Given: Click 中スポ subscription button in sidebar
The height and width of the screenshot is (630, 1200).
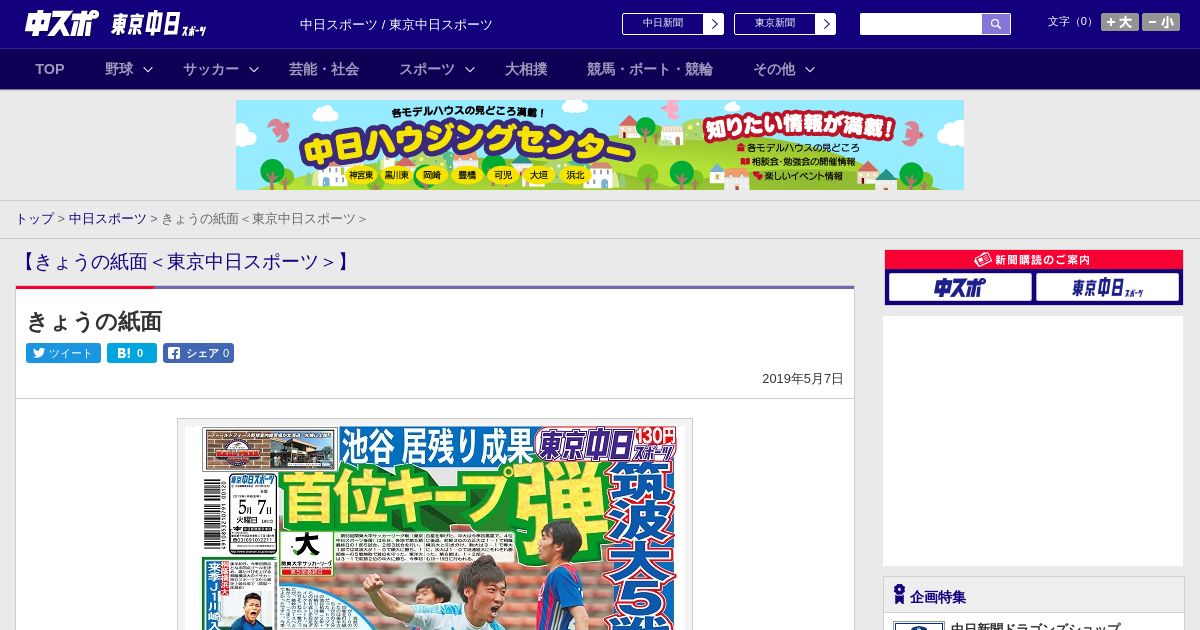Looking at the screenshot, I should pyautogui.click(x=960, y=287).
